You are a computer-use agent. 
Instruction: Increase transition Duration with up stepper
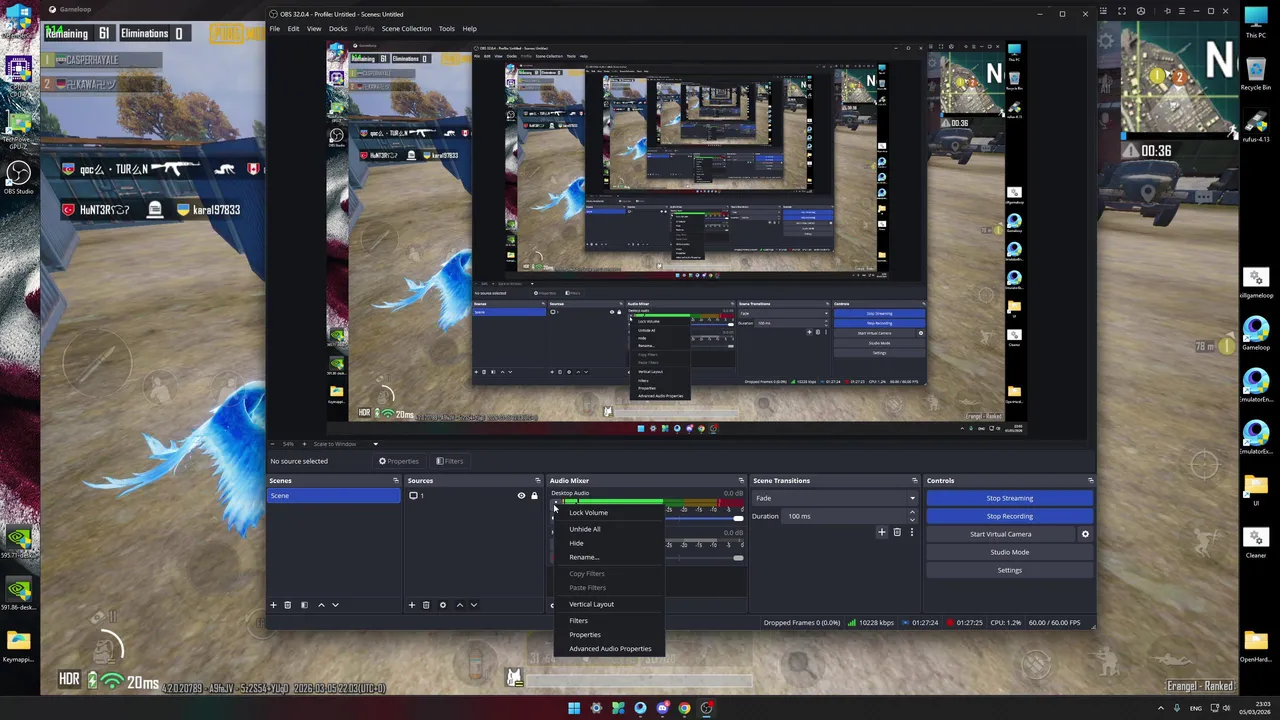point(911,513)
